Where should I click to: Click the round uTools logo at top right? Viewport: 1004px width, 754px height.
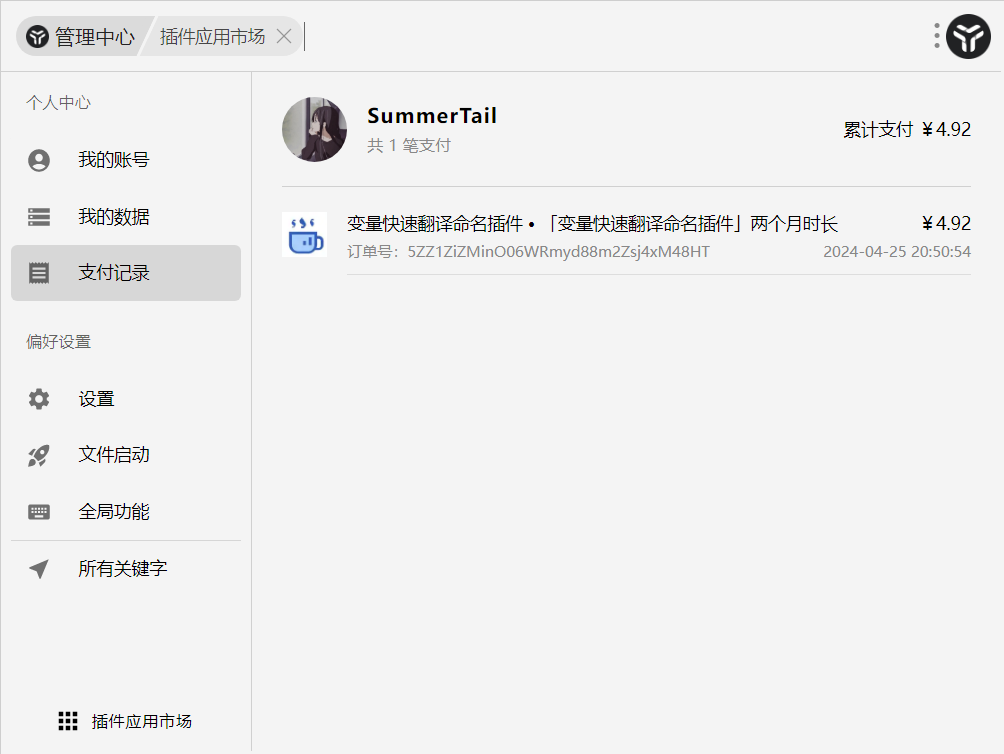[968, 36]
